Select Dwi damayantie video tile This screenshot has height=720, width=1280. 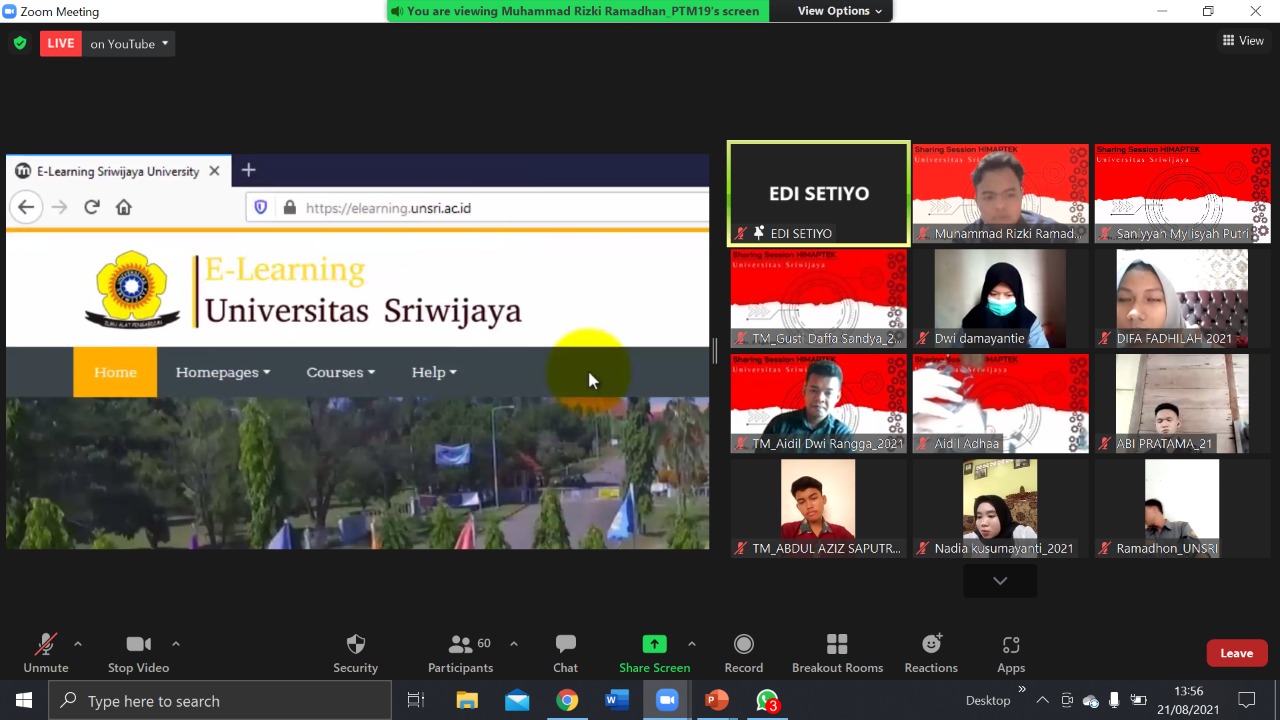[x=1000, y=298]
